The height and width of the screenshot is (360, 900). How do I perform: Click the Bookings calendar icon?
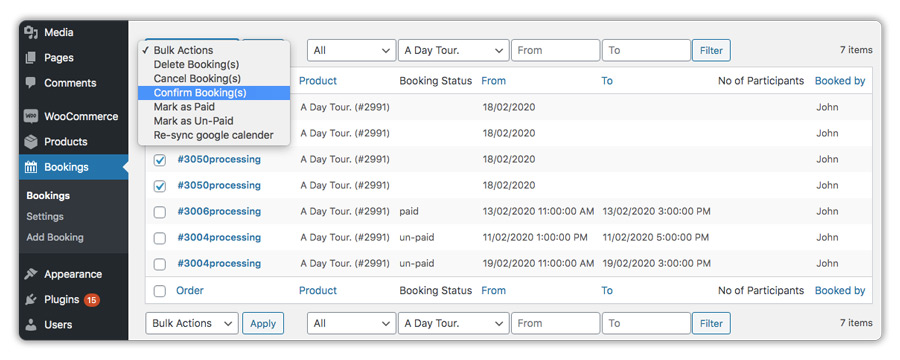(x=31, y=167)
